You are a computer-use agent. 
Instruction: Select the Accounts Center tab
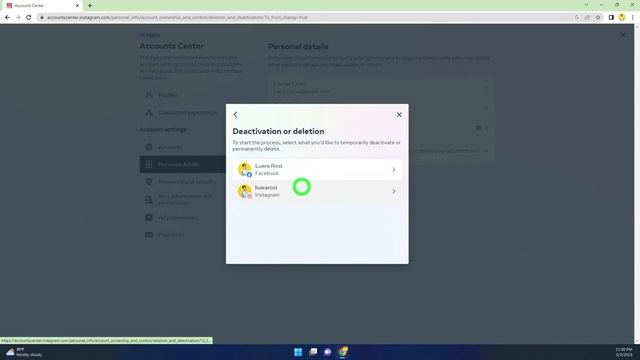click(43, 6)
